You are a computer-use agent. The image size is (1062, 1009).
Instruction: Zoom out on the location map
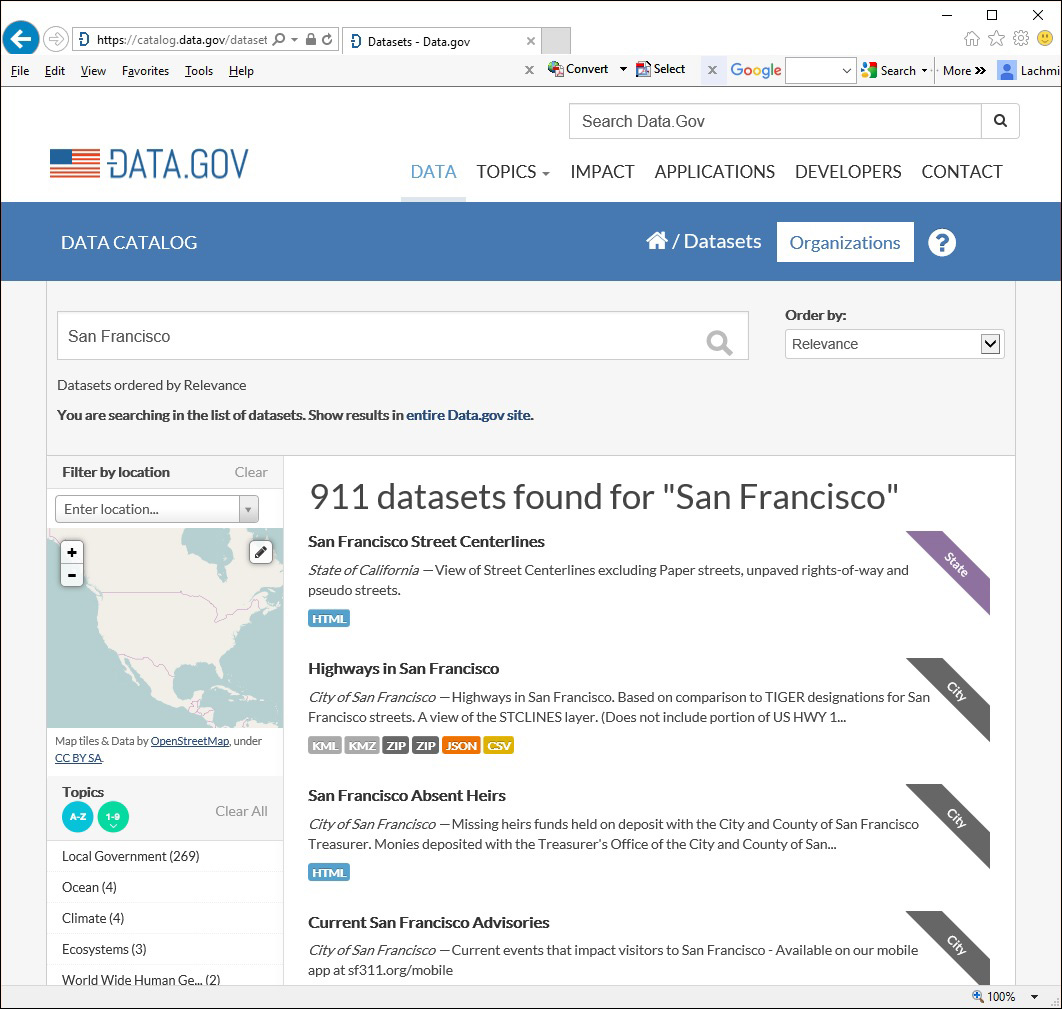click(x=72, y=575)
